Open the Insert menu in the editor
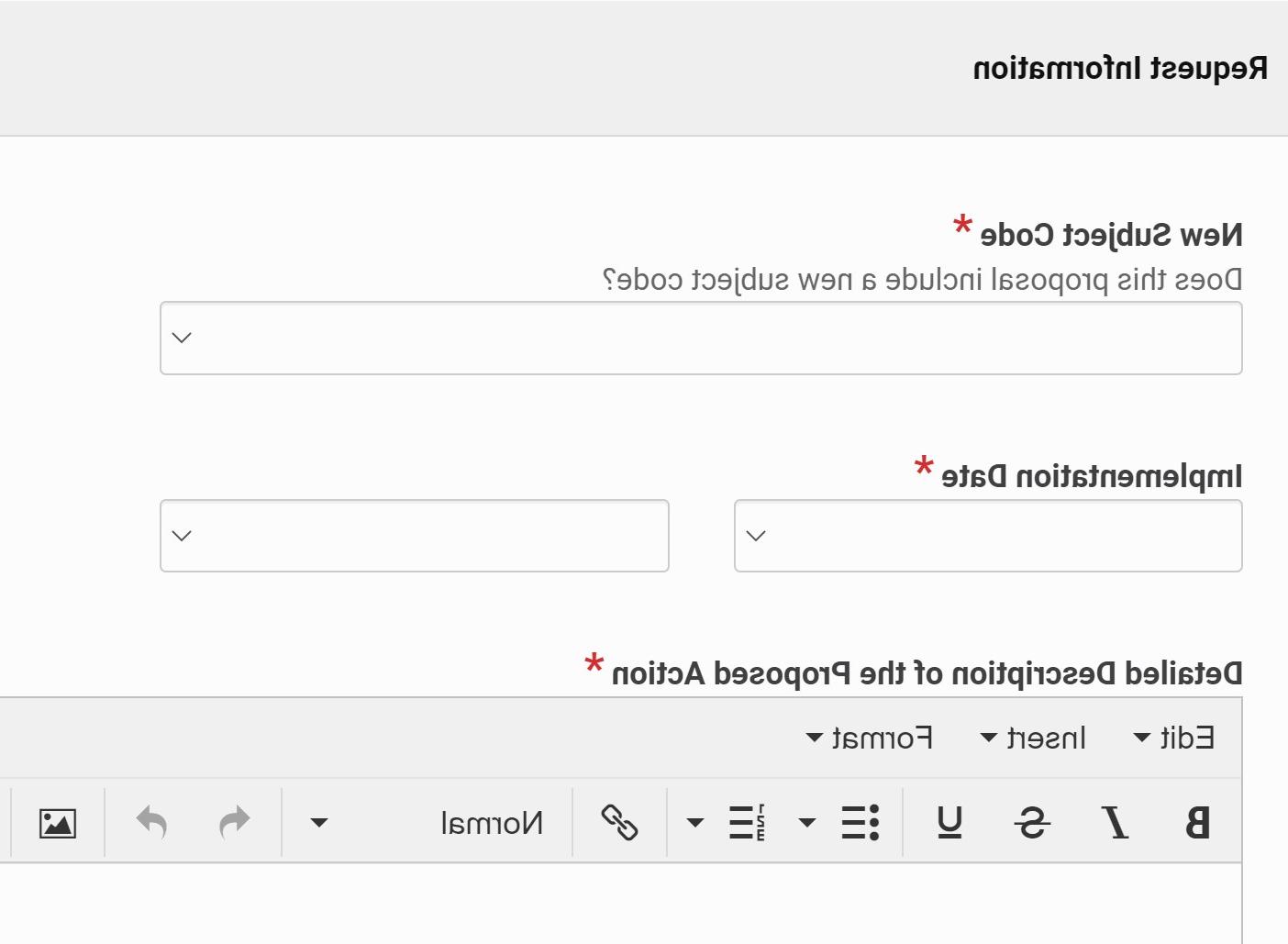Image resolution: width=1288 pixels, height=944 pixels. 1033,738
